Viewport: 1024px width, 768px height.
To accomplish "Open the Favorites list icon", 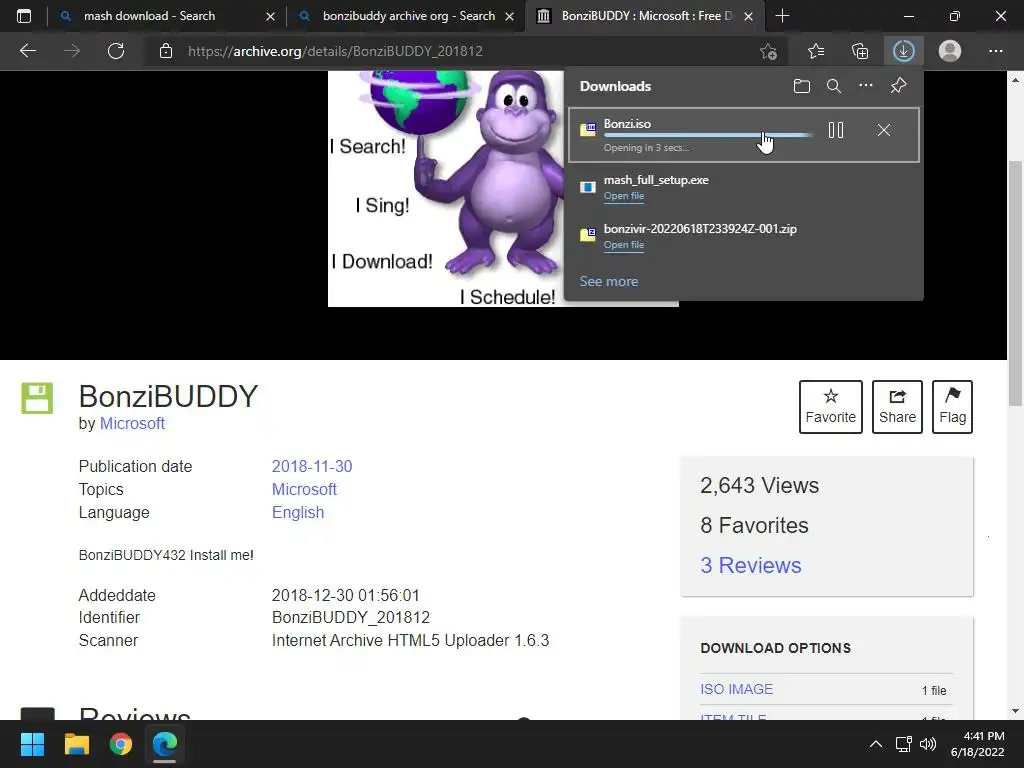I will coord(816,51).
